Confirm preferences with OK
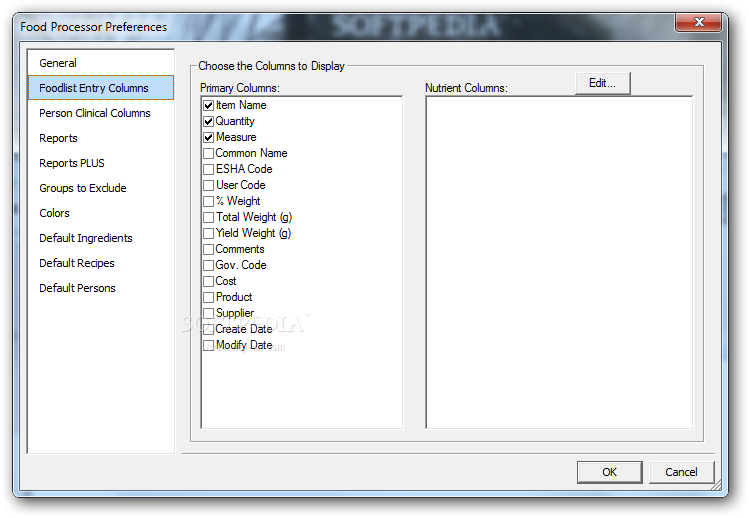The image size is (749, 518). (609, 472)
